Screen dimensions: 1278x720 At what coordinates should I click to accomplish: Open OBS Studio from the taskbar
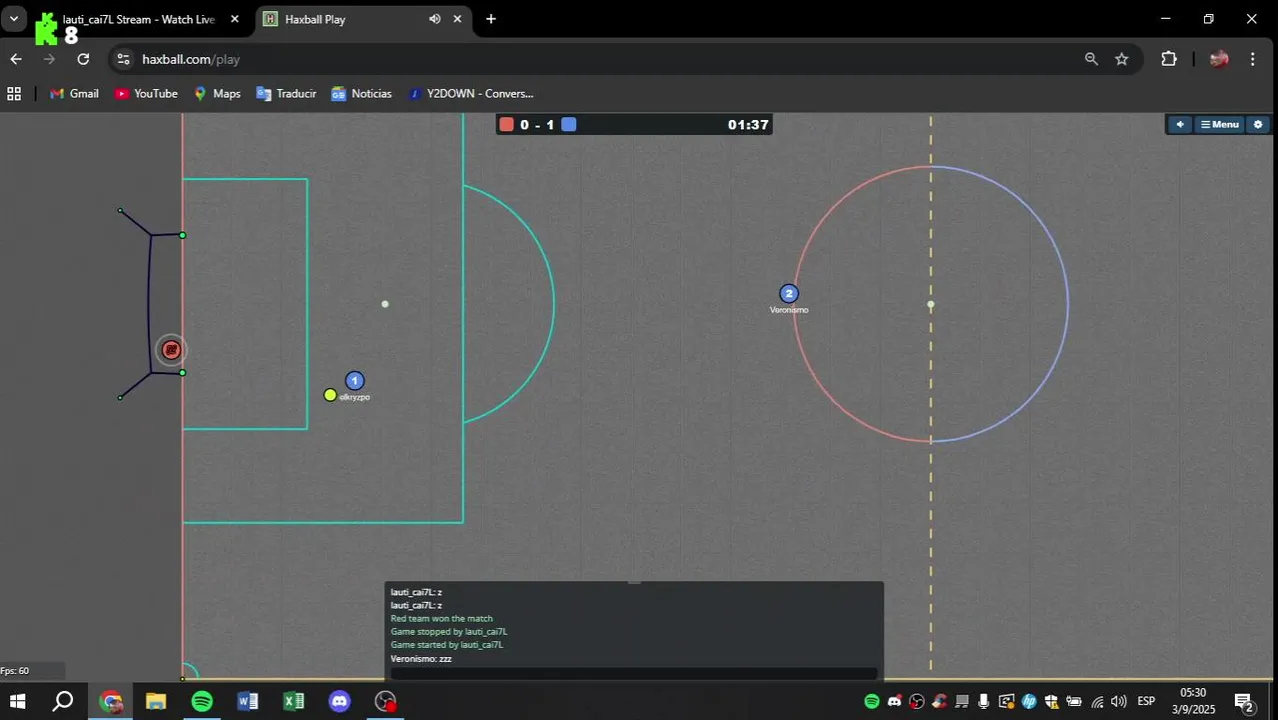click(386, 701)
